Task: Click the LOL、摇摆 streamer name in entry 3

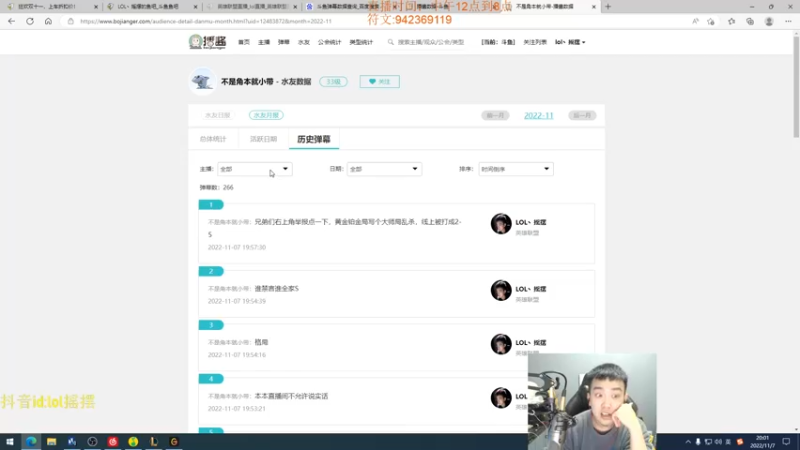Action: (531, 343)
